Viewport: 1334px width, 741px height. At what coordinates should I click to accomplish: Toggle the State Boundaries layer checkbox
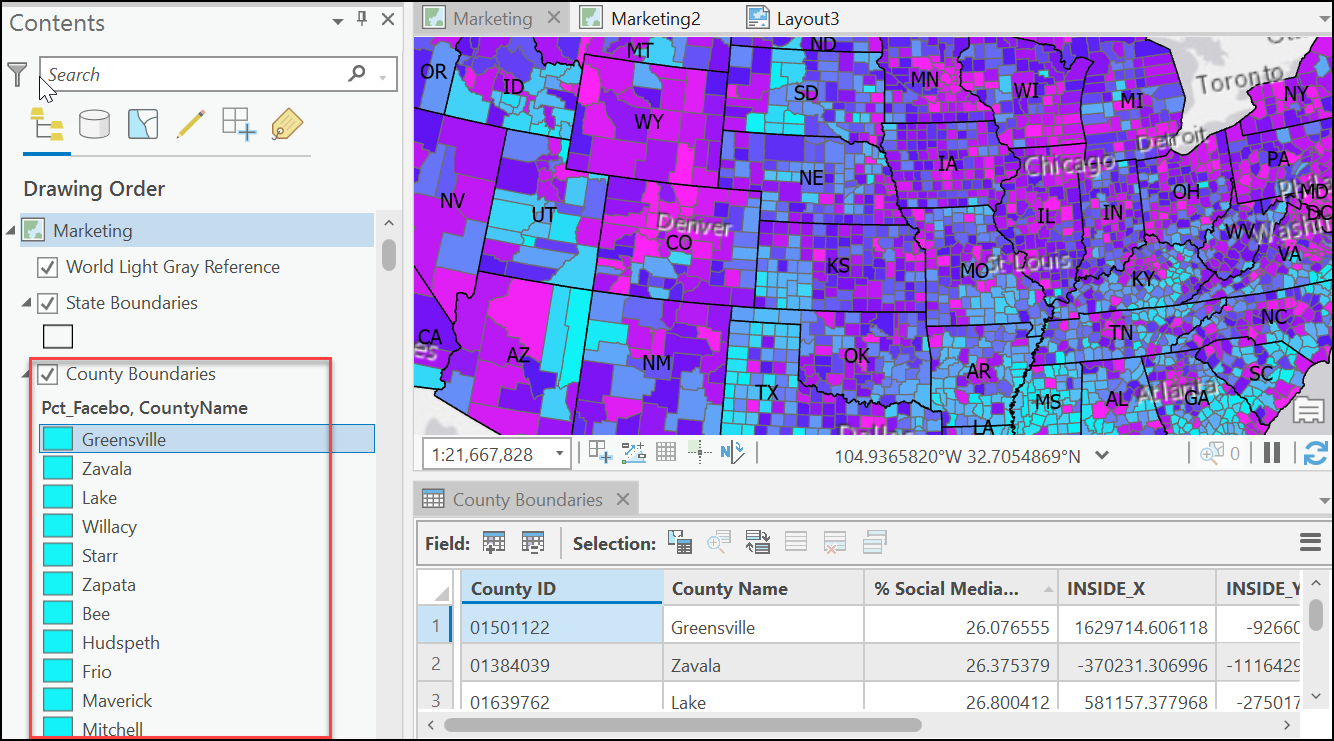[47, 303]
